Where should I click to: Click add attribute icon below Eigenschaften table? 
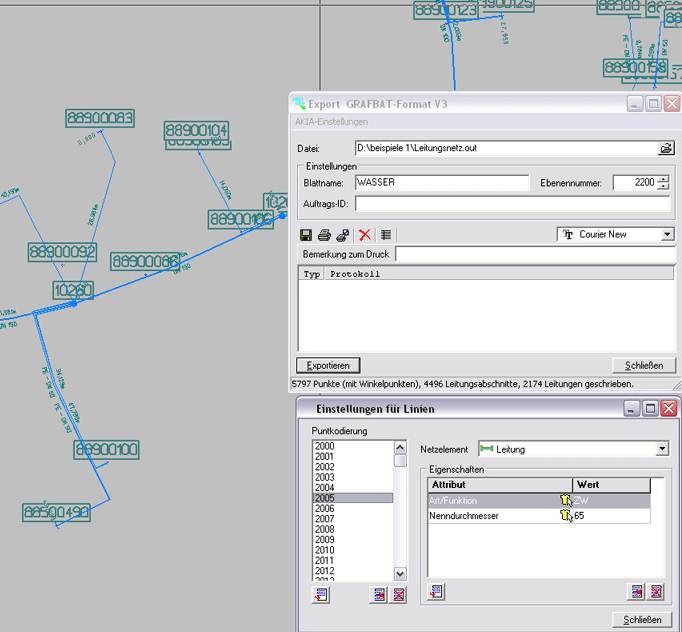coord(437,592)
